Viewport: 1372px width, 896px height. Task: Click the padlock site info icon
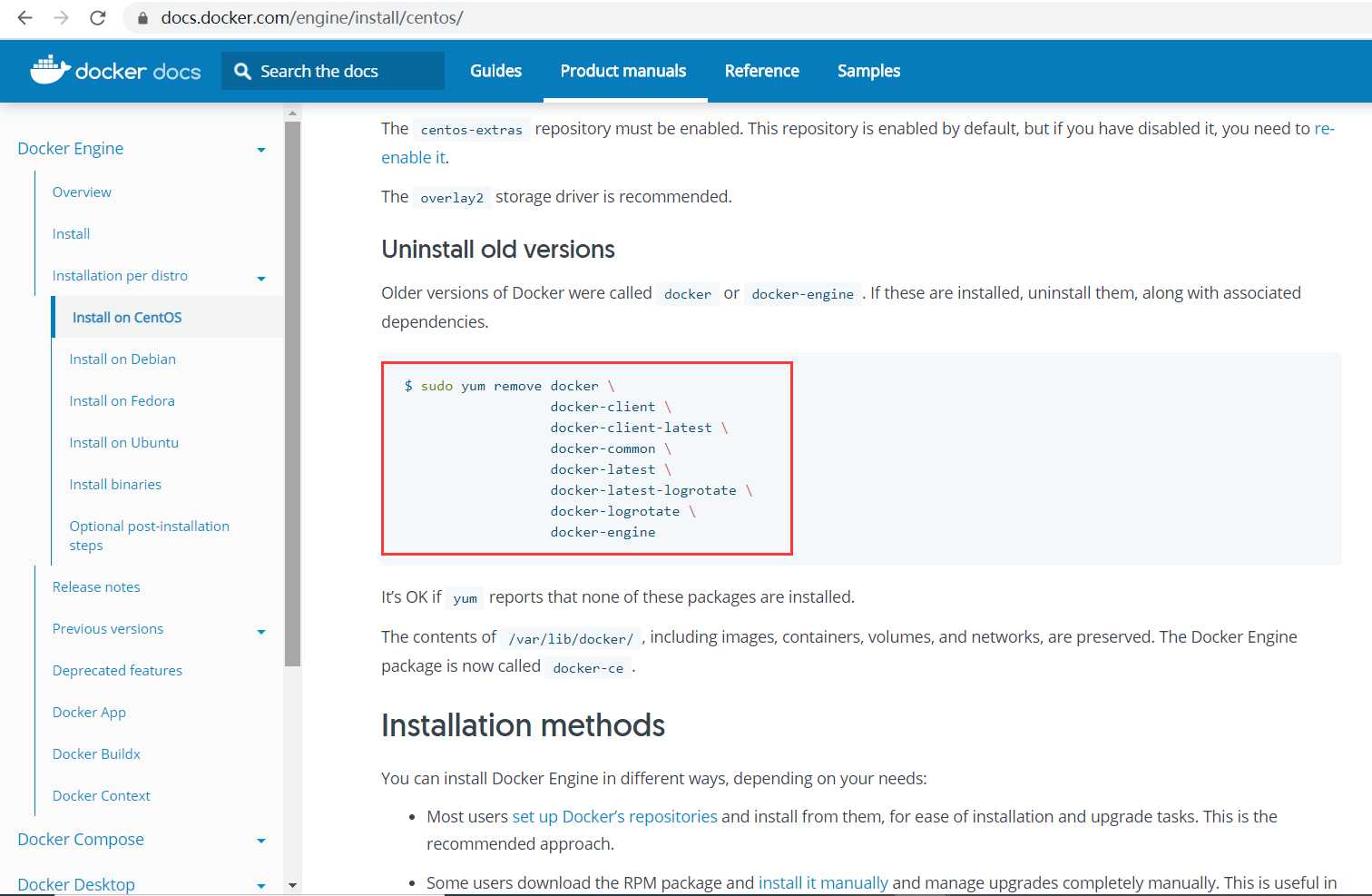pyautogui.click(x=142, y=17)
